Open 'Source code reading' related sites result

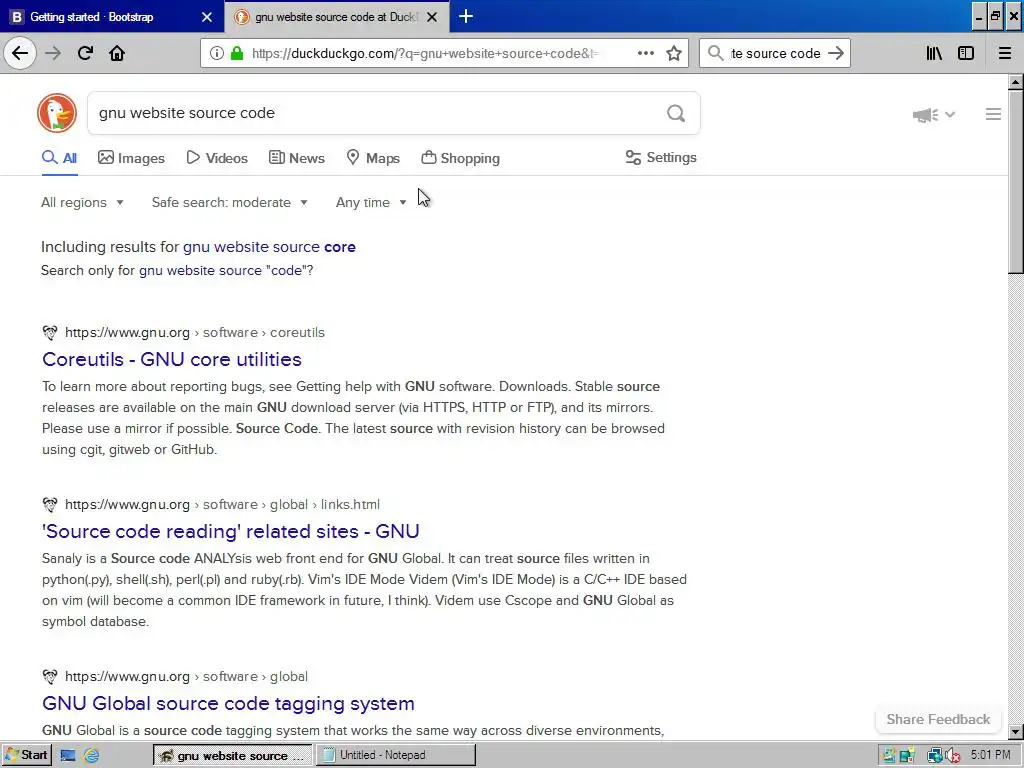(x=231, y=531)
